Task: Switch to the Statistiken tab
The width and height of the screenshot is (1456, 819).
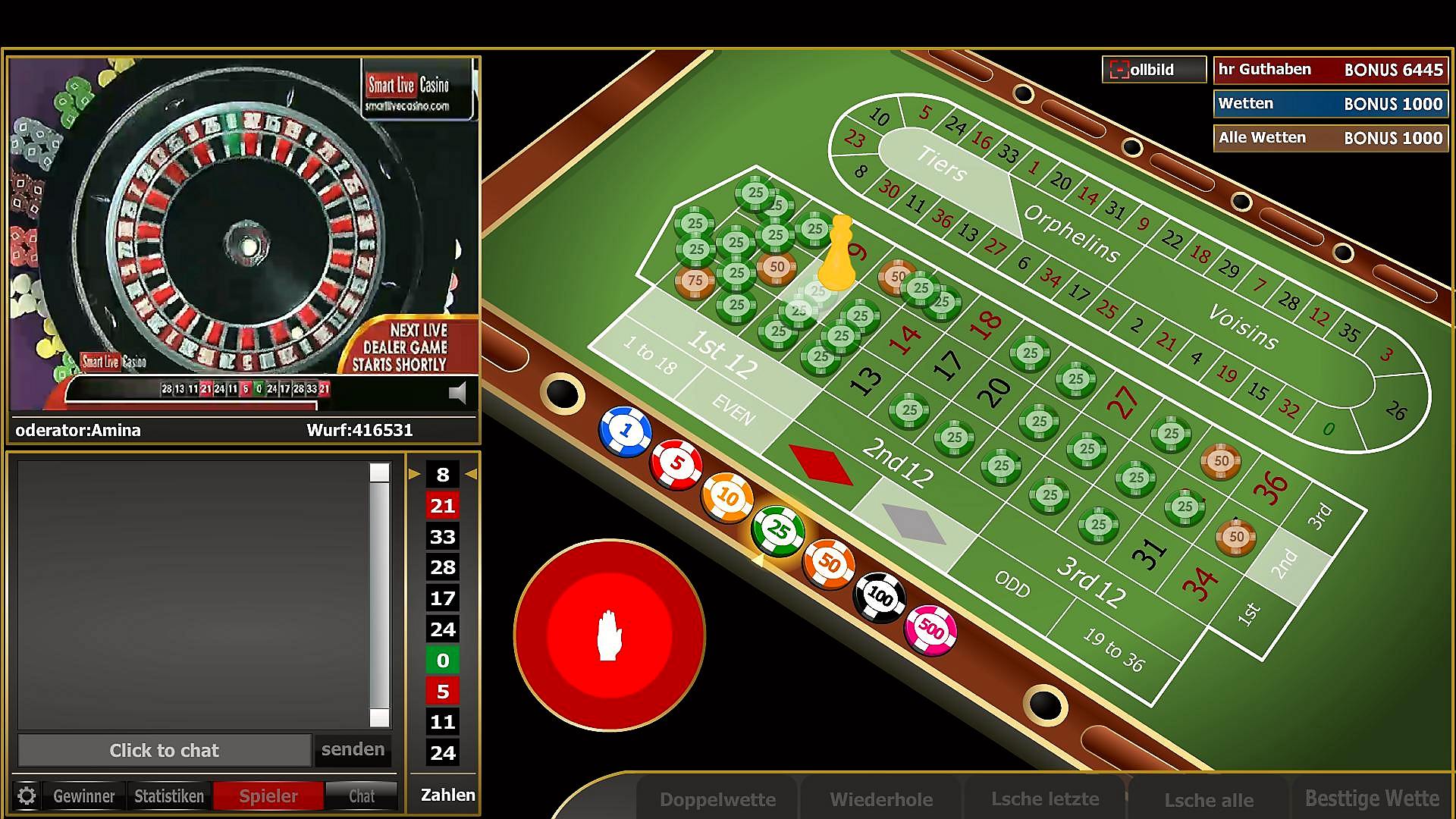Action: pyautogui.click(x=169, y=796)
